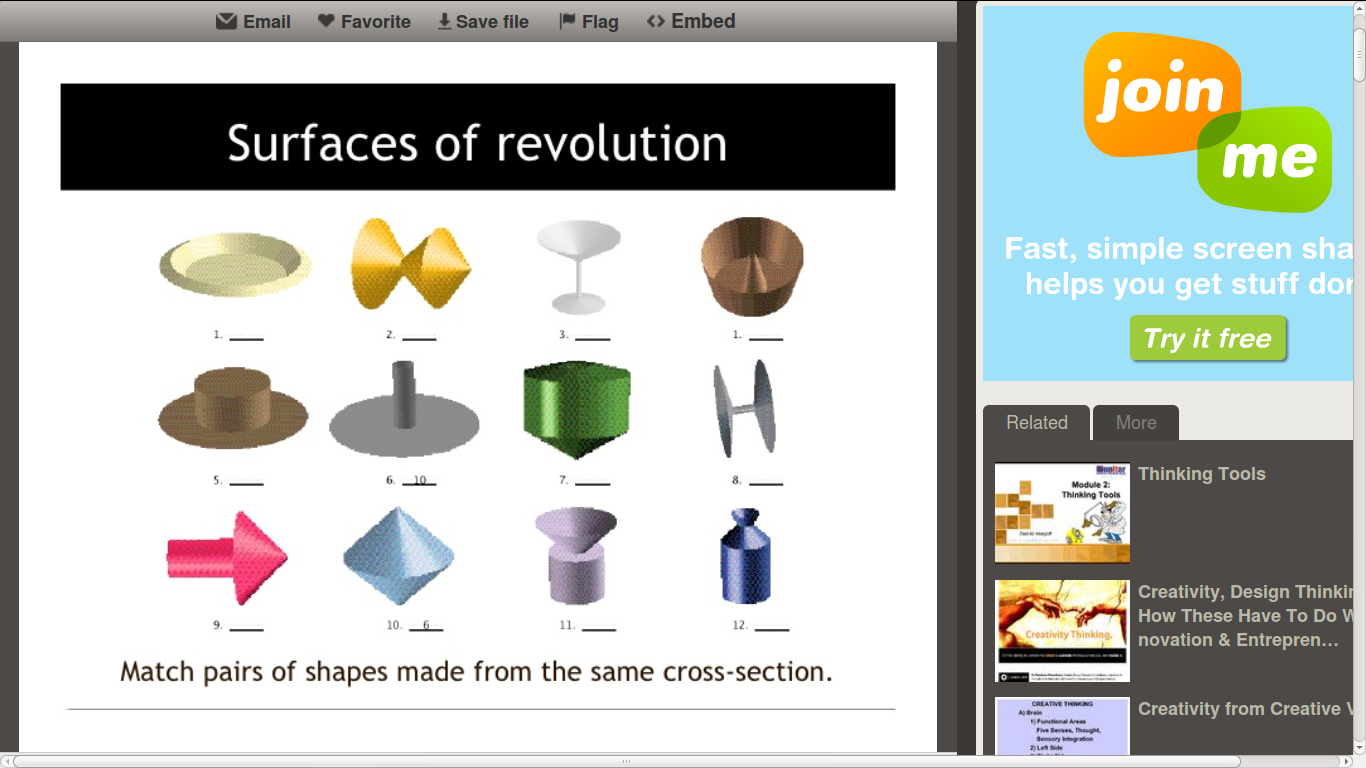Click the pink arrow shape 9
Screen dimensions: 1366x768
pyautogui.click(x=227, y=557)
